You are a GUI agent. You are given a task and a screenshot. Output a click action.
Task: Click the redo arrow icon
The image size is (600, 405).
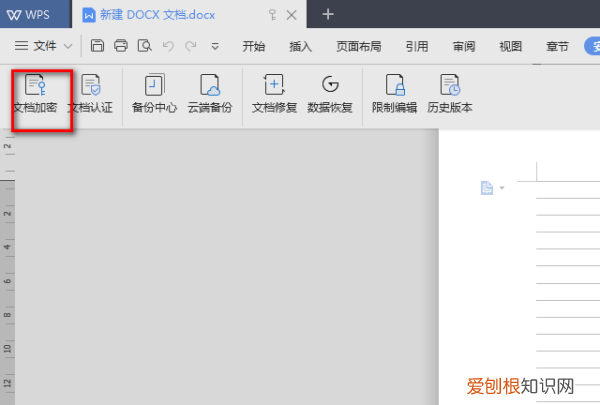(191, 46)
